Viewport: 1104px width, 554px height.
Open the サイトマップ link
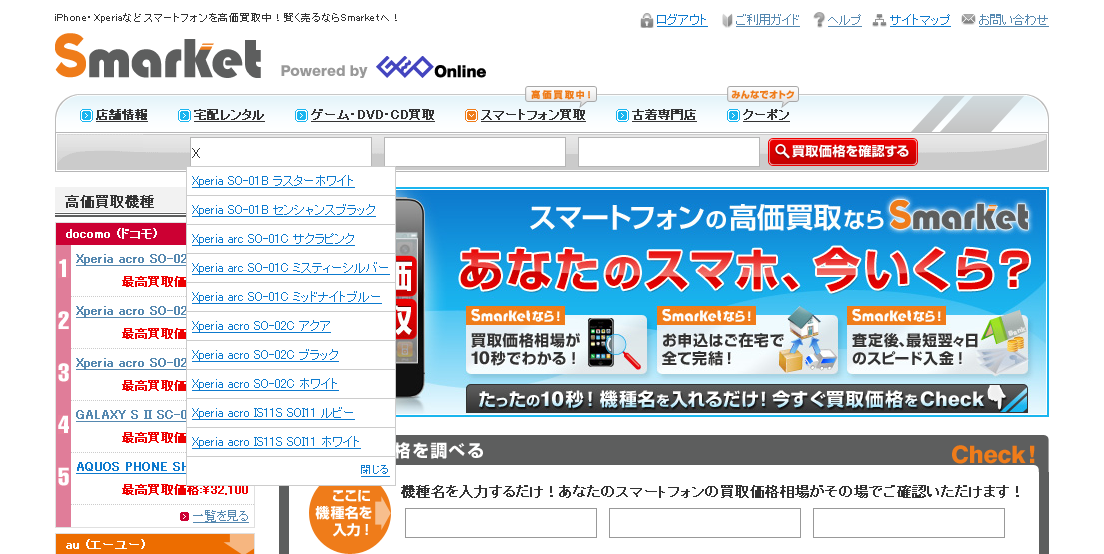tap(920, 20)
